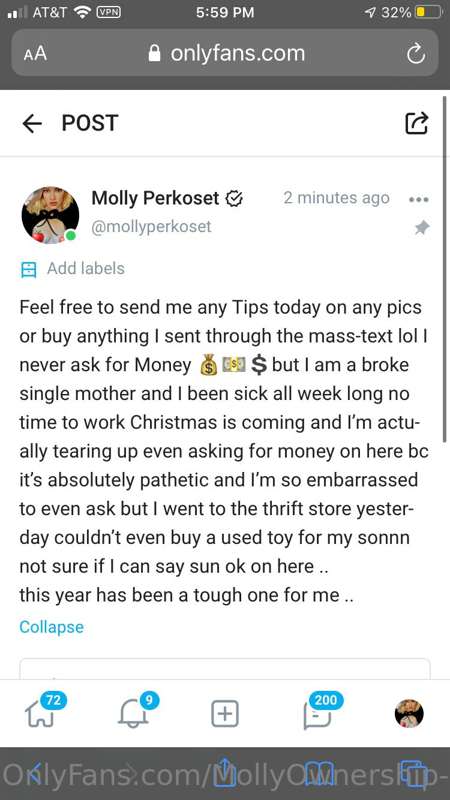Collapse the post text

click(52, 627)
